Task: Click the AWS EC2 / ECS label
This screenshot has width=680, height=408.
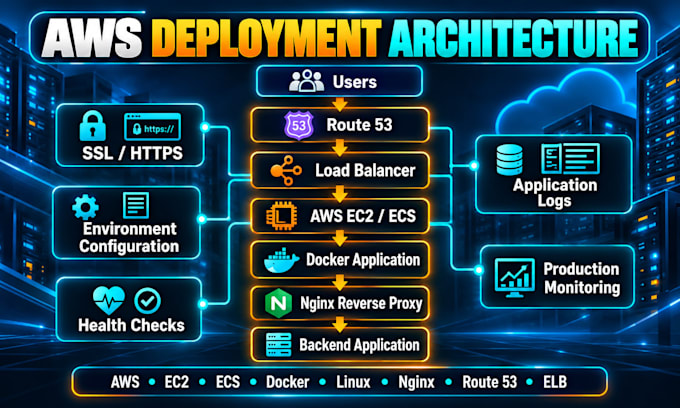Action: pos(363,216)
